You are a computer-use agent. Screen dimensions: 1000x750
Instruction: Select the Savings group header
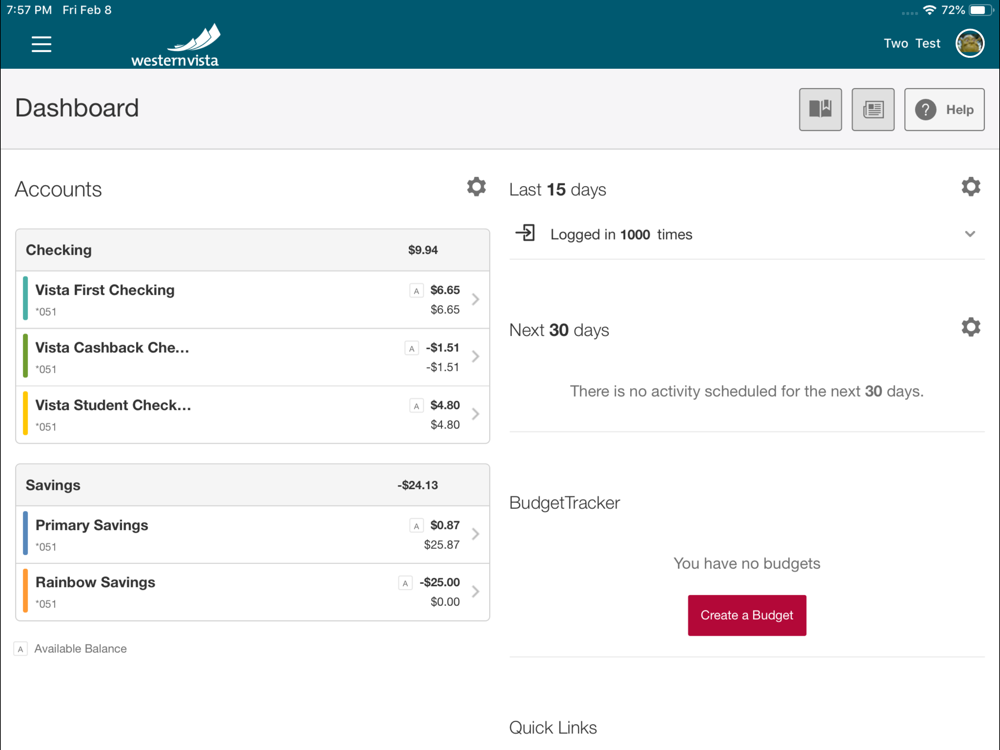click(252, 485)
